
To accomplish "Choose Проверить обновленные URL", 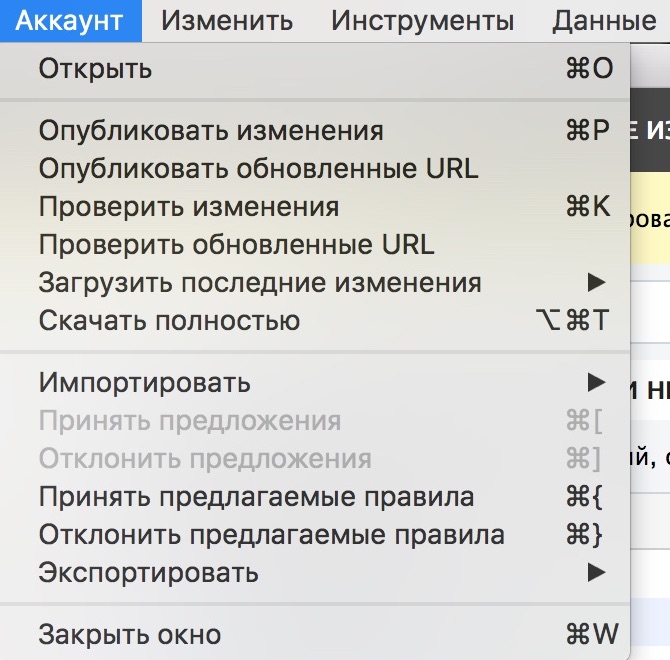I will (x=315, y=245).
